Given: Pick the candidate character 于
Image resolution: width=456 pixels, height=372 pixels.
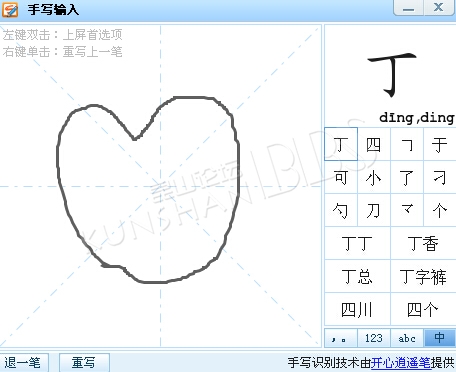Looking at the screenshot, I should point(440,144).
